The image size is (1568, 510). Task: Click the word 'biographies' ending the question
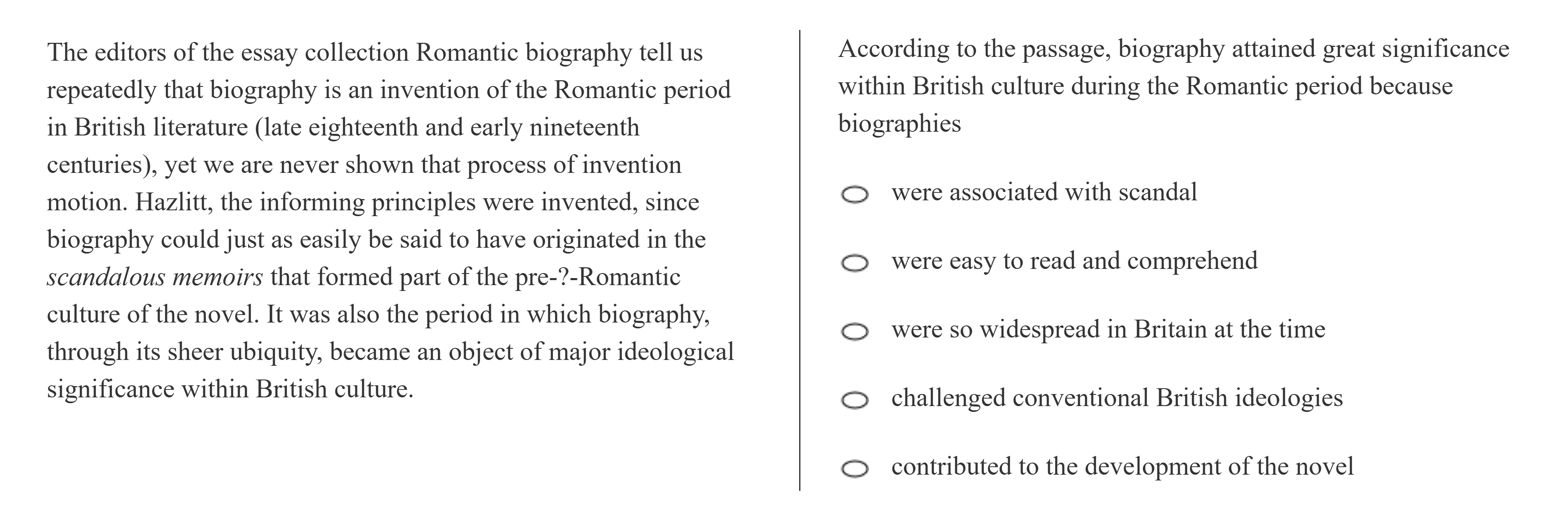899,123
